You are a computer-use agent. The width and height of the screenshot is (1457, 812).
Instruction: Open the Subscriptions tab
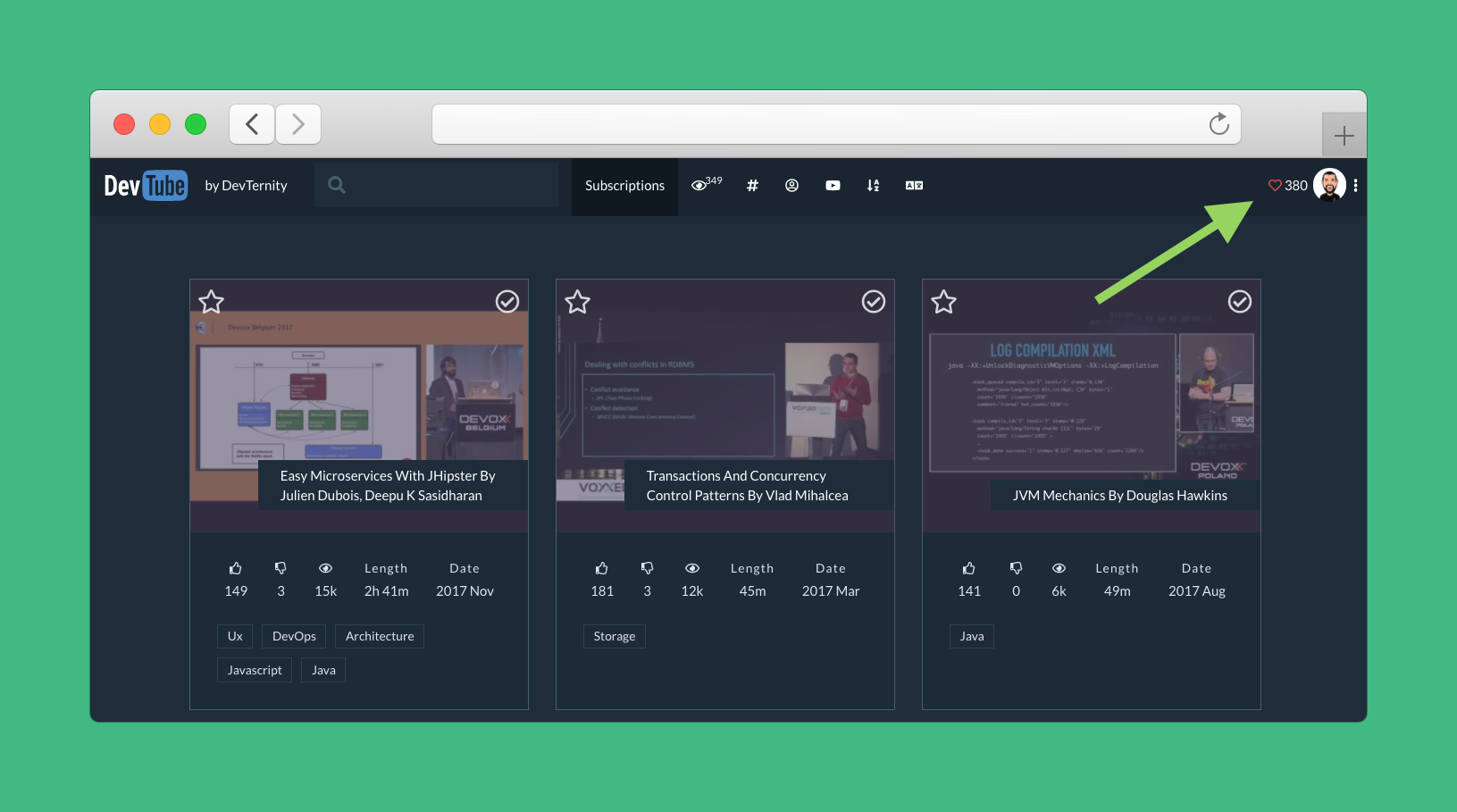tap(624, 186)
